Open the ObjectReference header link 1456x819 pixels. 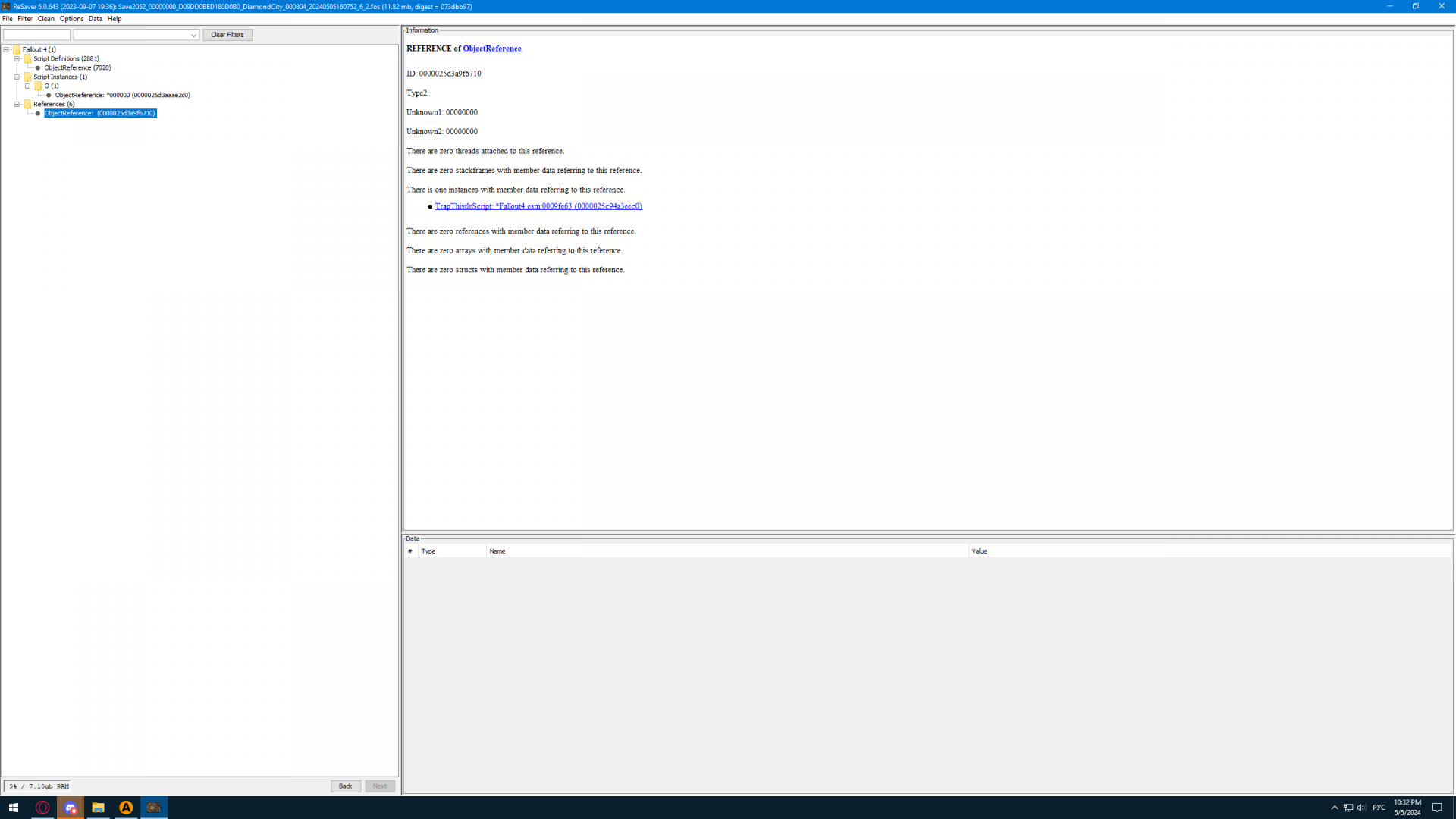coord(491,49)
